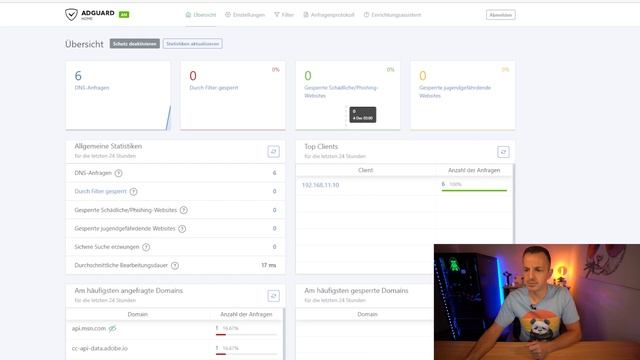Open Gesperrte jugendgefährdende Websites card
Viewport: 640px width, 360px height.
[x=463, y=96]
